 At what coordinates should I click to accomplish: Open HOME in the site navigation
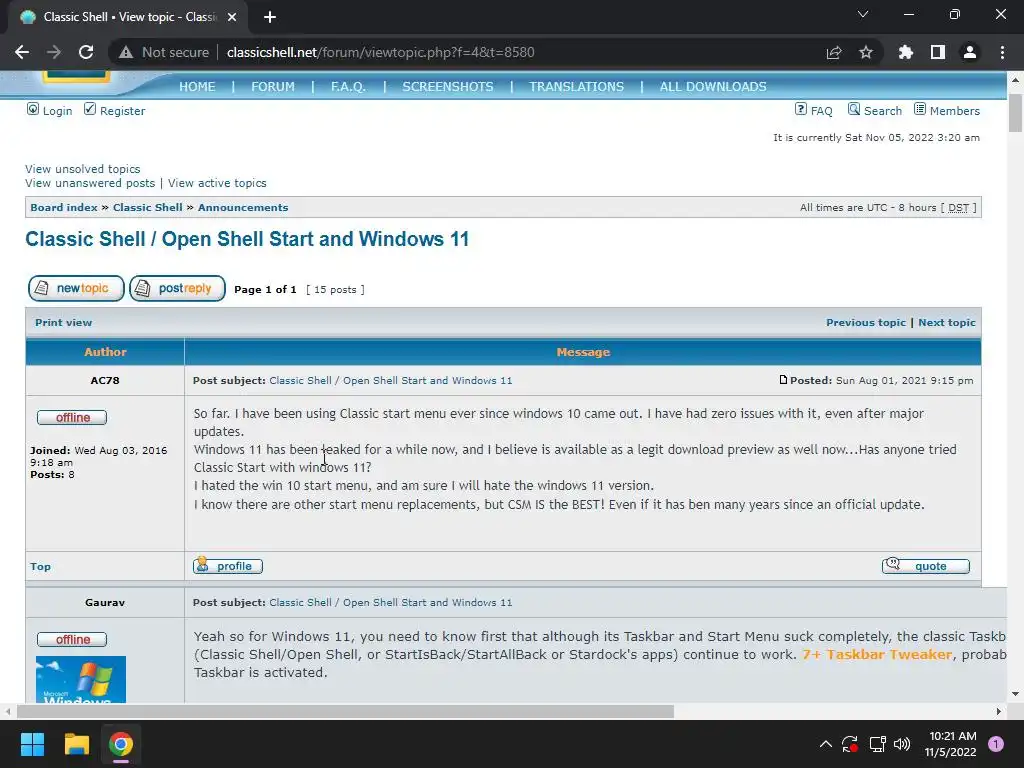[x=197, y=86]
